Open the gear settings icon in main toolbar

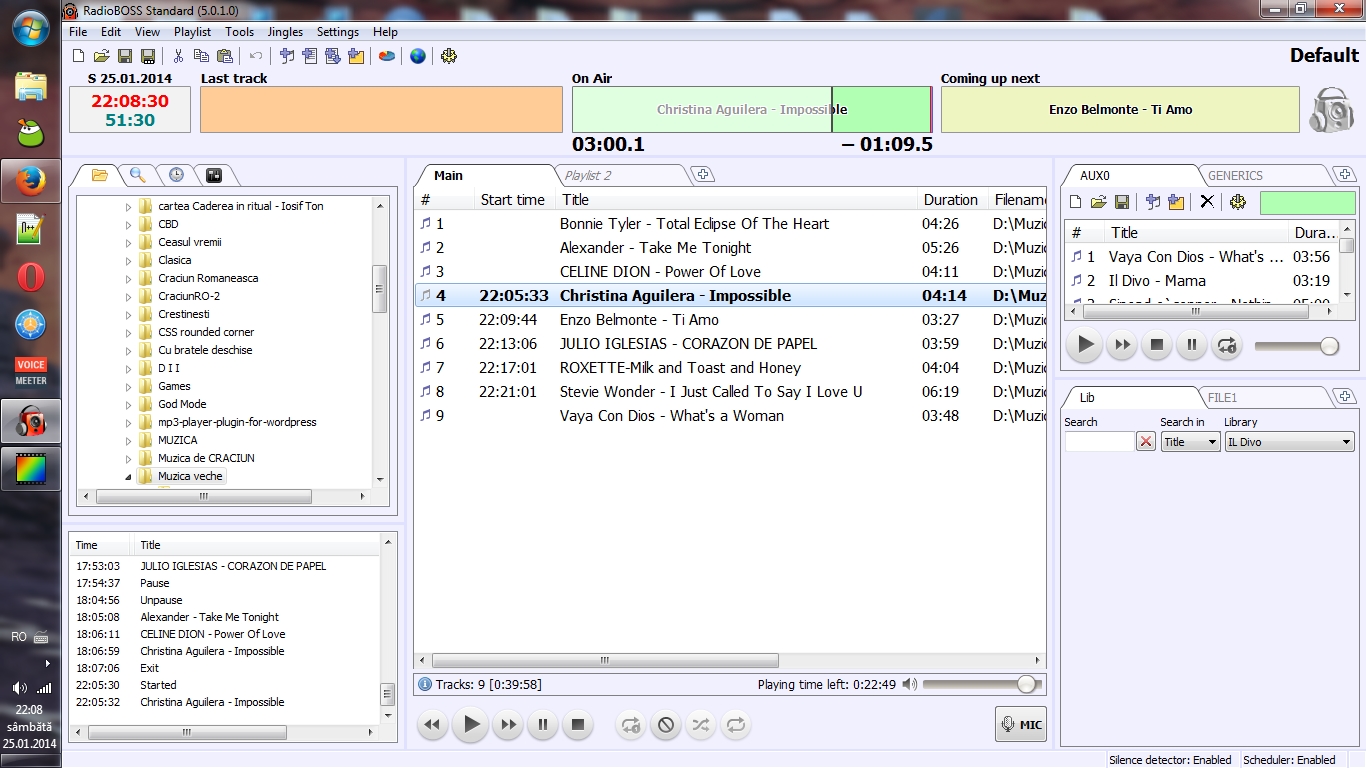(448, 56)
